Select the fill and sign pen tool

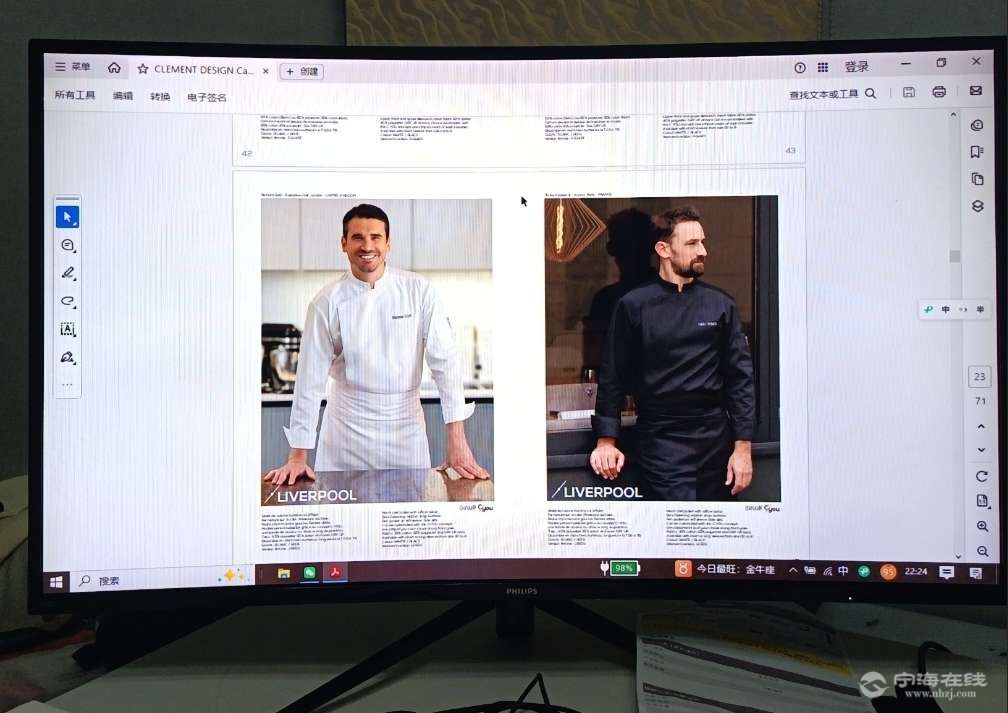68,357
